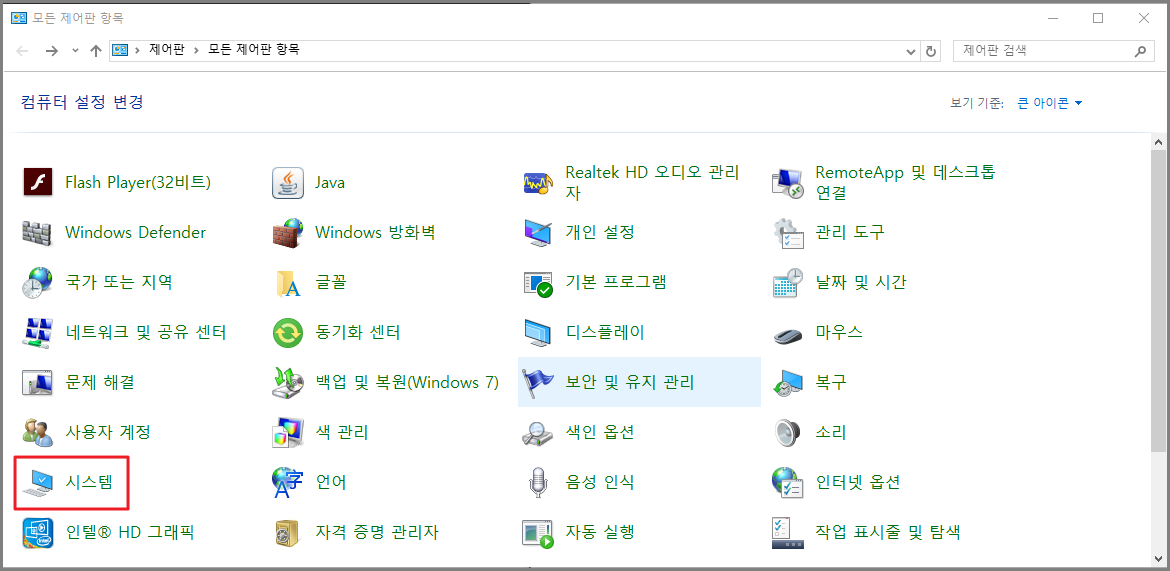This screenshot has height=571, width=1170.
Task: Click the 컴퓨터 설정 변경 heading
Action: pos(82,102)
